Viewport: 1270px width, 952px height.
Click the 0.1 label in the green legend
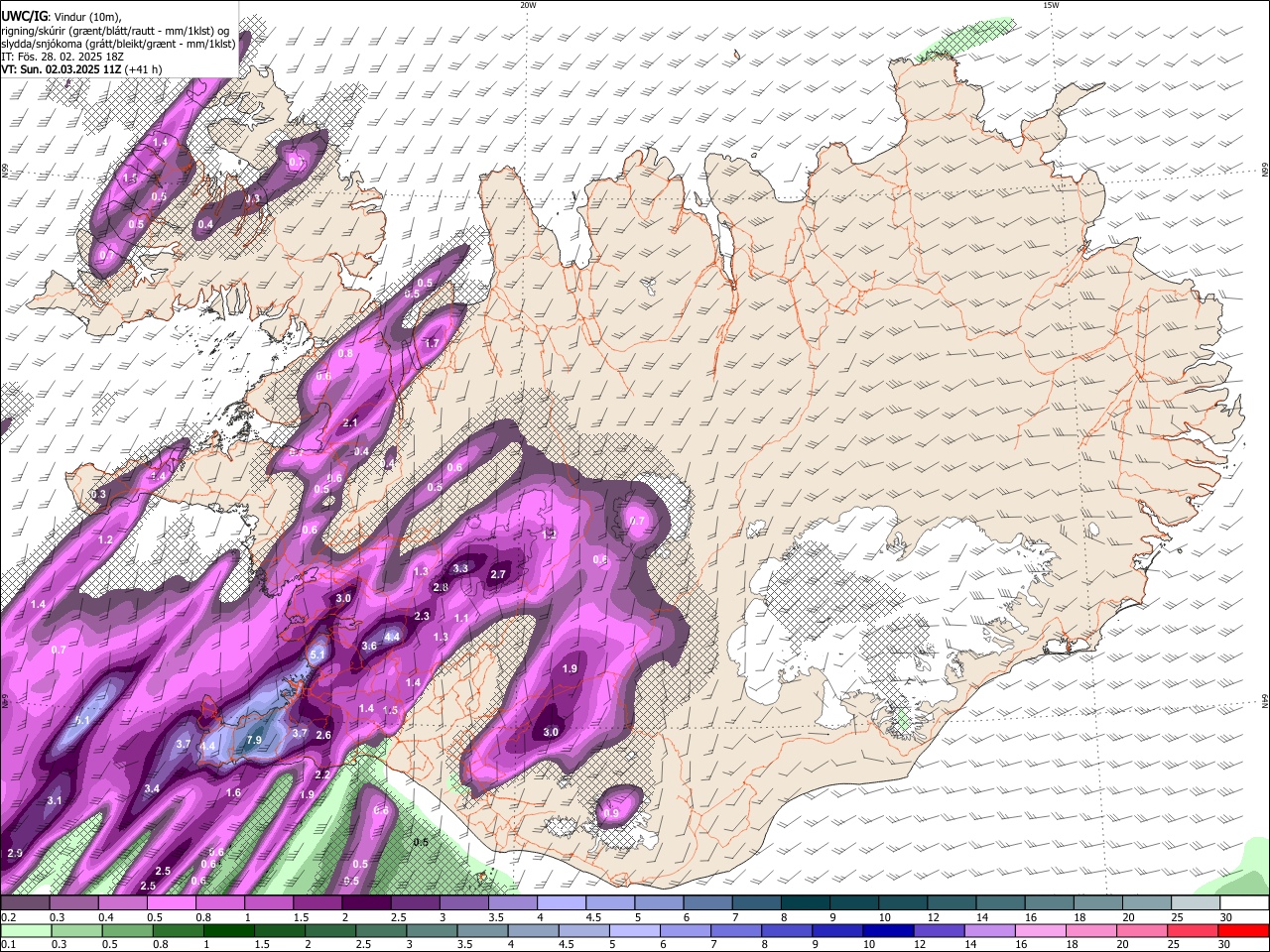8,944
